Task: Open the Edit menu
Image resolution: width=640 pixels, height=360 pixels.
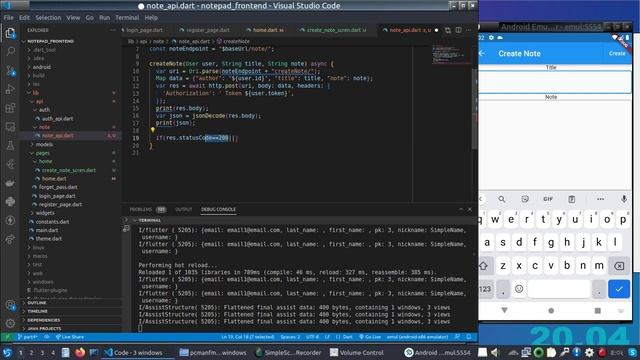Action: (24, 18)
